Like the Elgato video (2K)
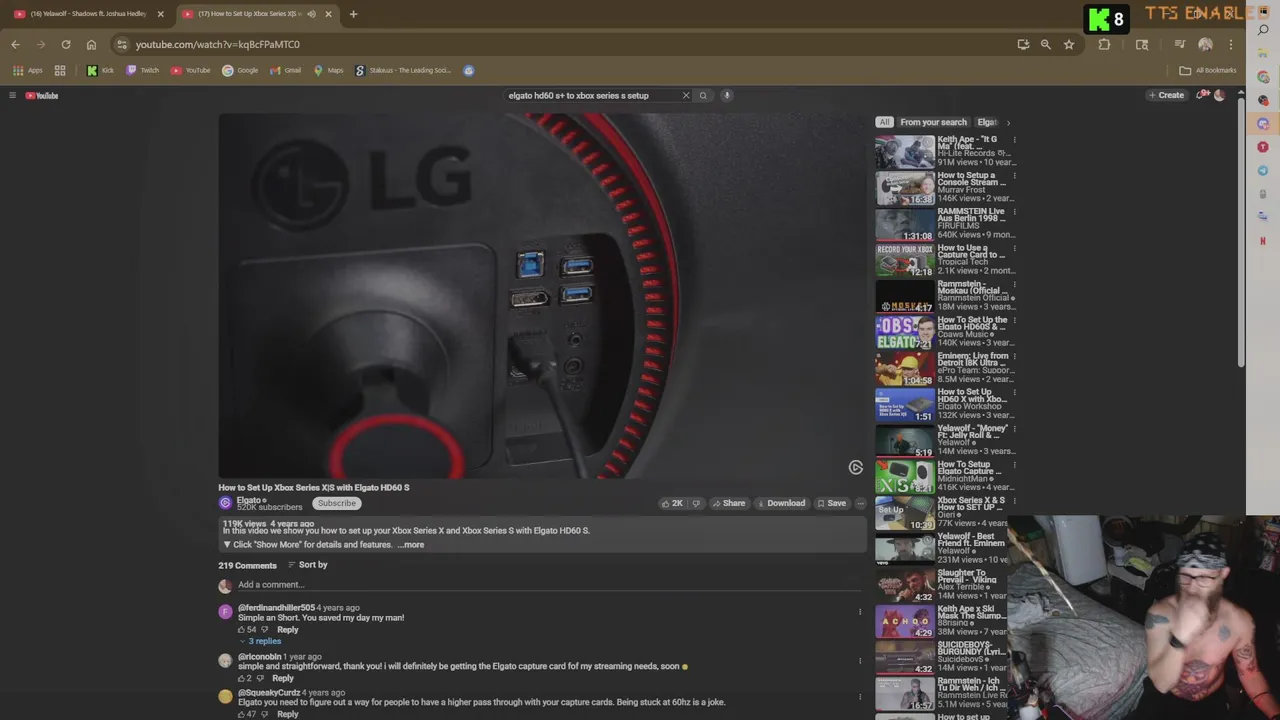This screenshot has height=720, width=1280. click(x=672, y=503)
